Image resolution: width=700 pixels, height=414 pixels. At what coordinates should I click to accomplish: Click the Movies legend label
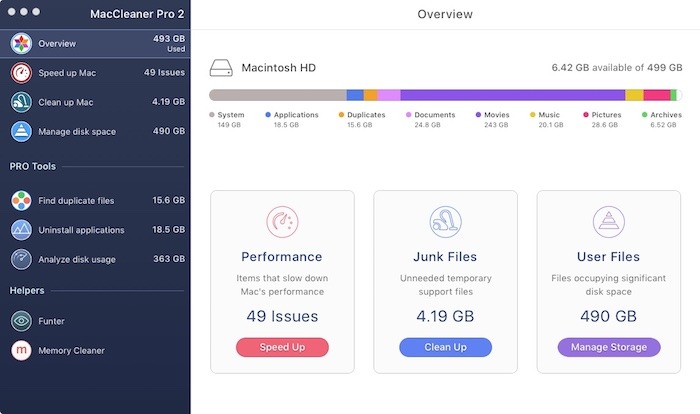pyautogui.click(x=496, y=115)
